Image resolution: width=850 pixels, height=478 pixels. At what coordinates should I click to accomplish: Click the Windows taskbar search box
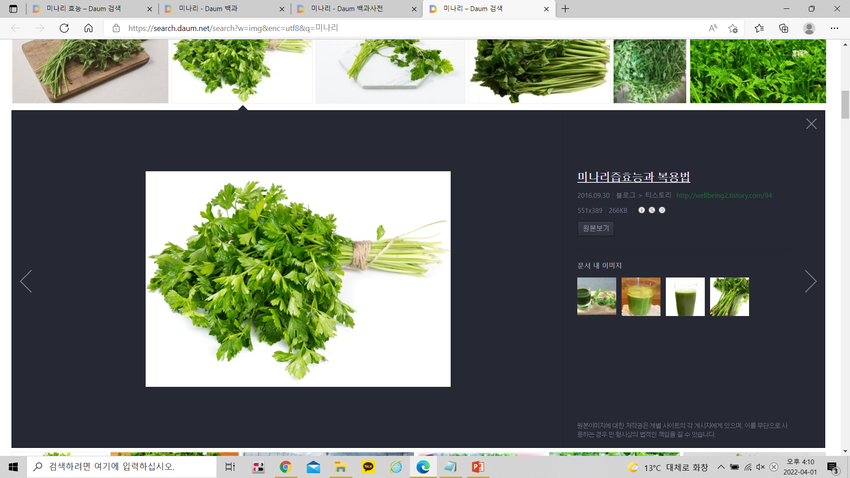coord(121,467)
